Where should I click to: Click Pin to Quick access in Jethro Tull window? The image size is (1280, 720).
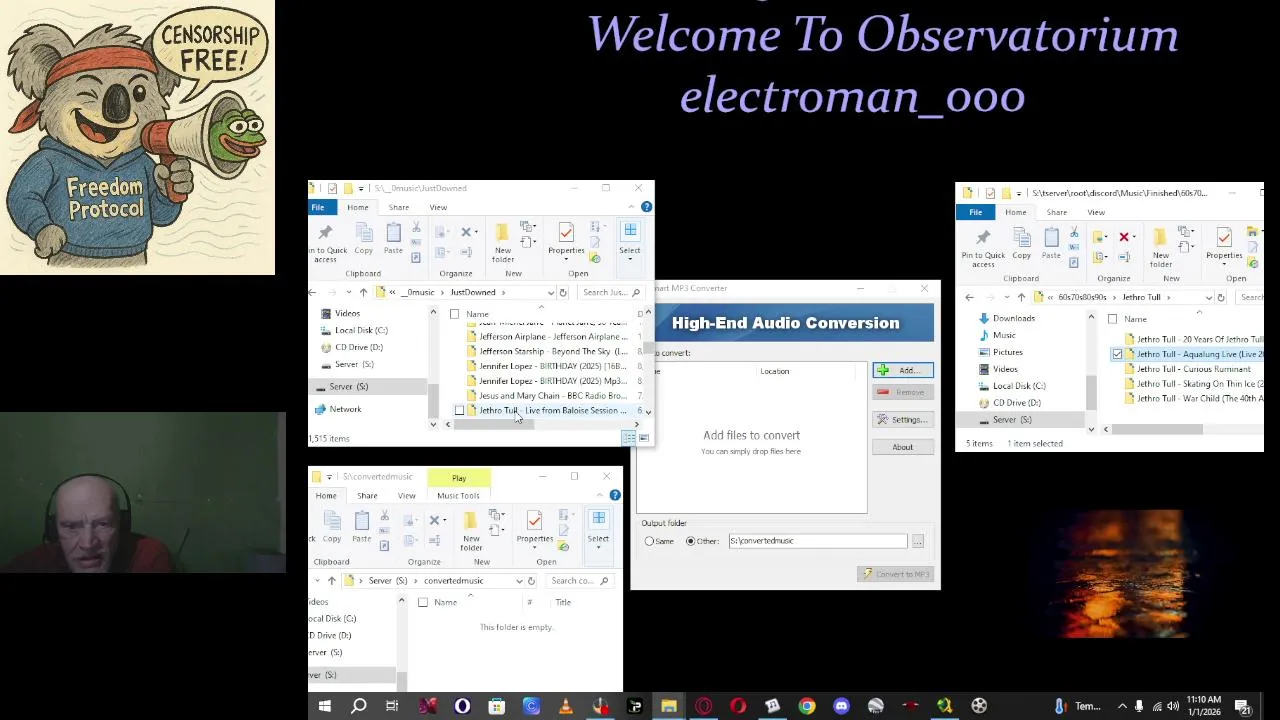pyautogui.click(x=983, y=246)
